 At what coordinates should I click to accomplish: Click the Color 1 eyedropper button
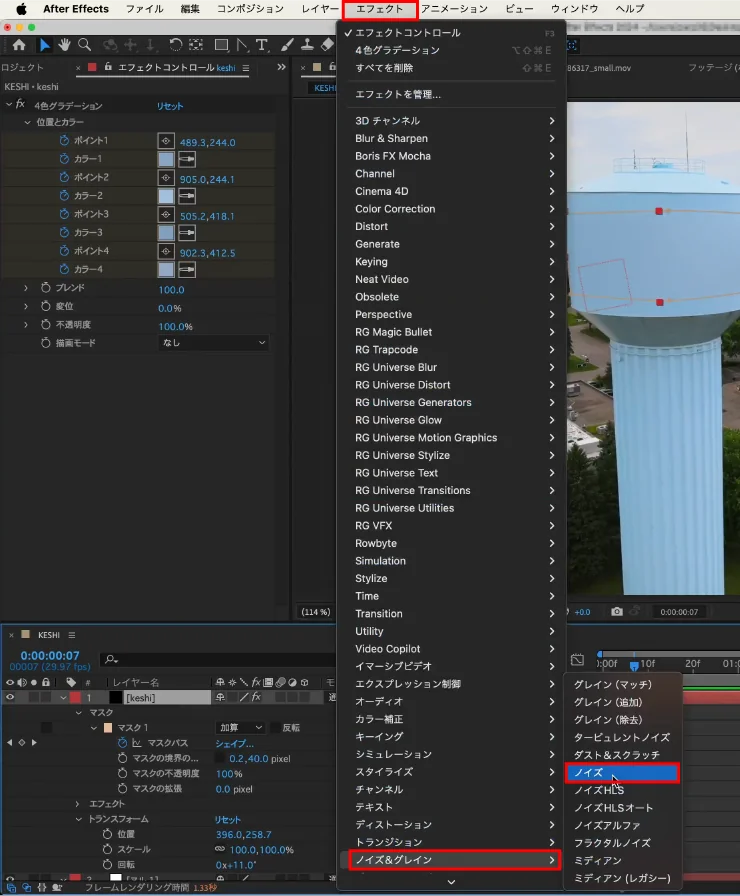[x=187, y=159]
